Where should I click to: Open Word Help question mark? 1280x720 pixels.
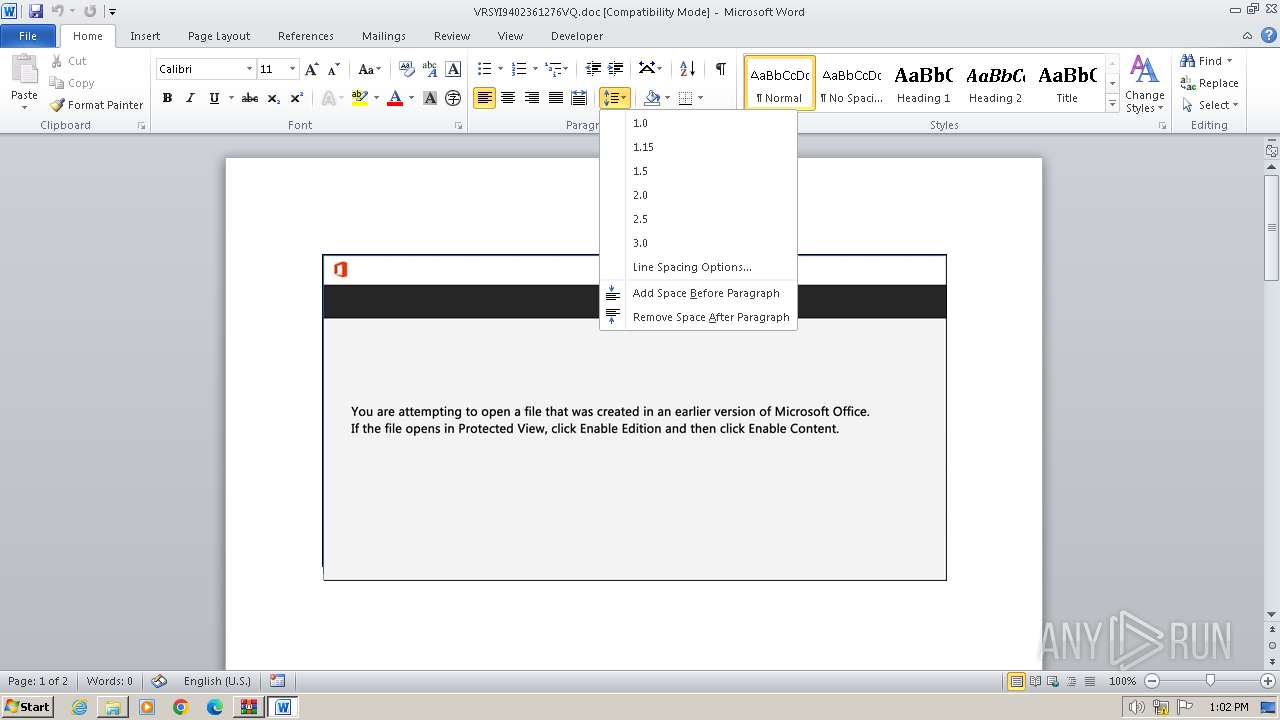click(1269, 35)
